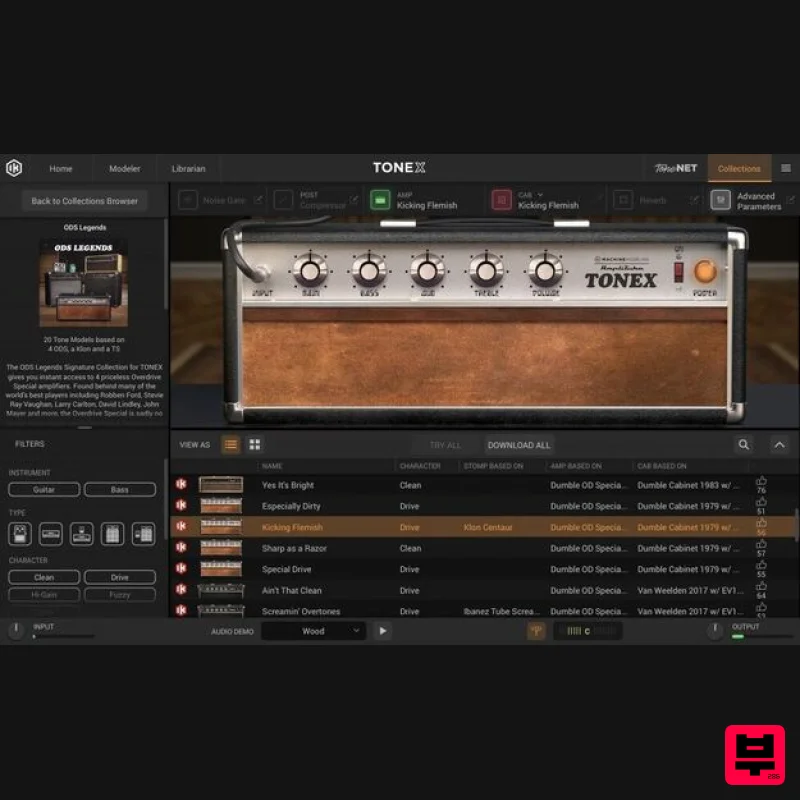This screenshot has width=800, height=800.
Task: Click the Volume knob on the amp
Action: (545, 271)
